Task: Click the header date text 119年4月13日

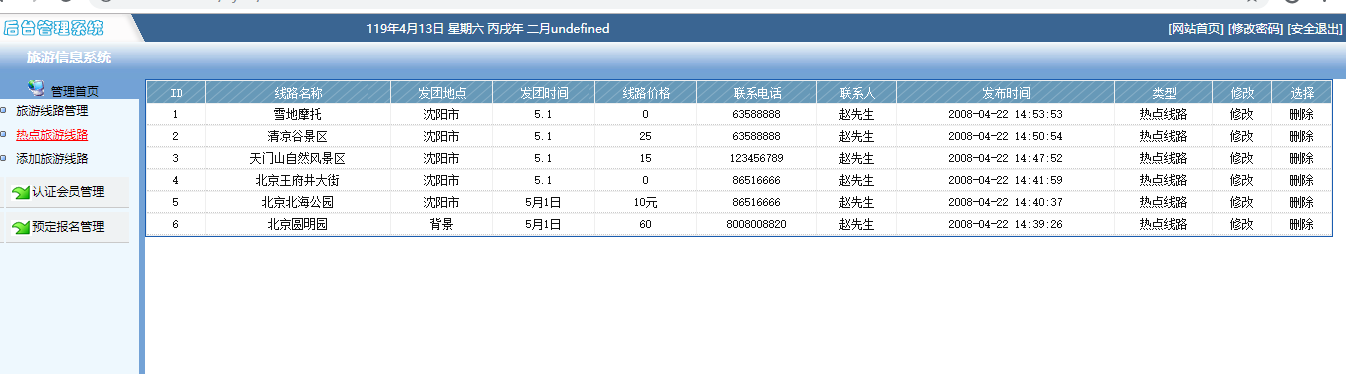Action: coord(405,29)
